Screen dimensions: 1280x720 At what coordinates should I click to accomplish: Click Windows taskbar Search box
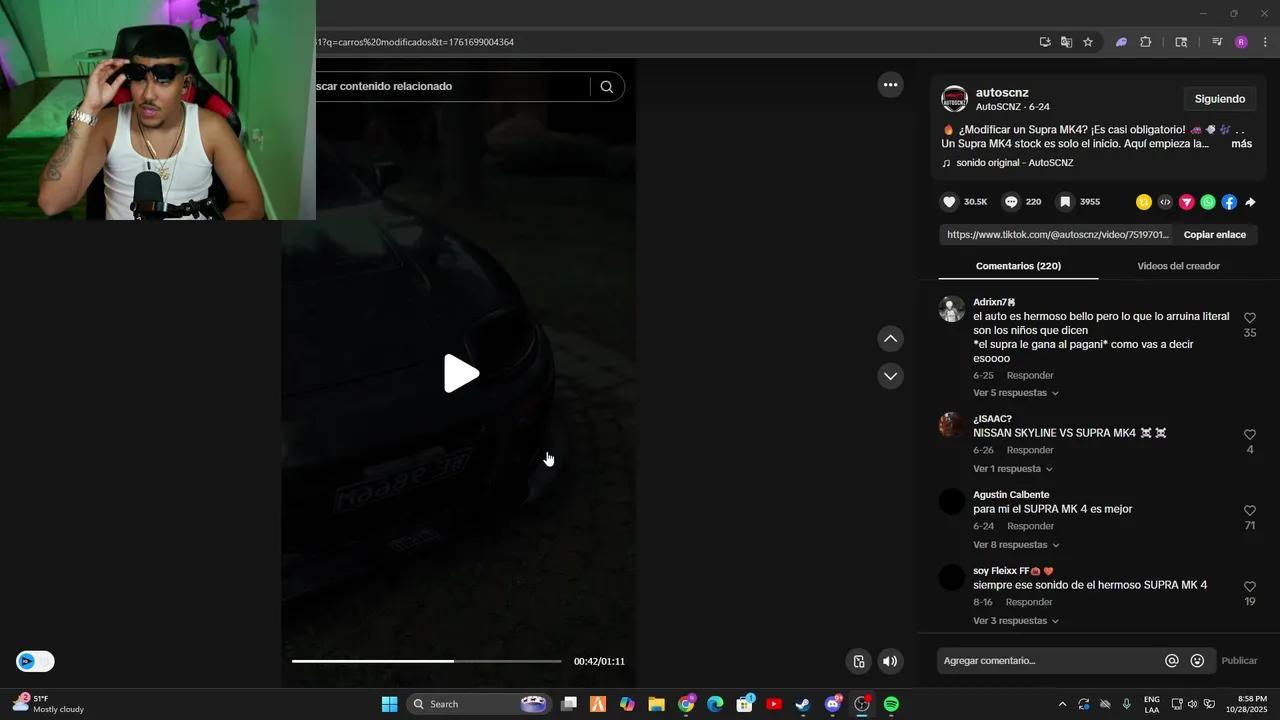[x=478, y=704]
